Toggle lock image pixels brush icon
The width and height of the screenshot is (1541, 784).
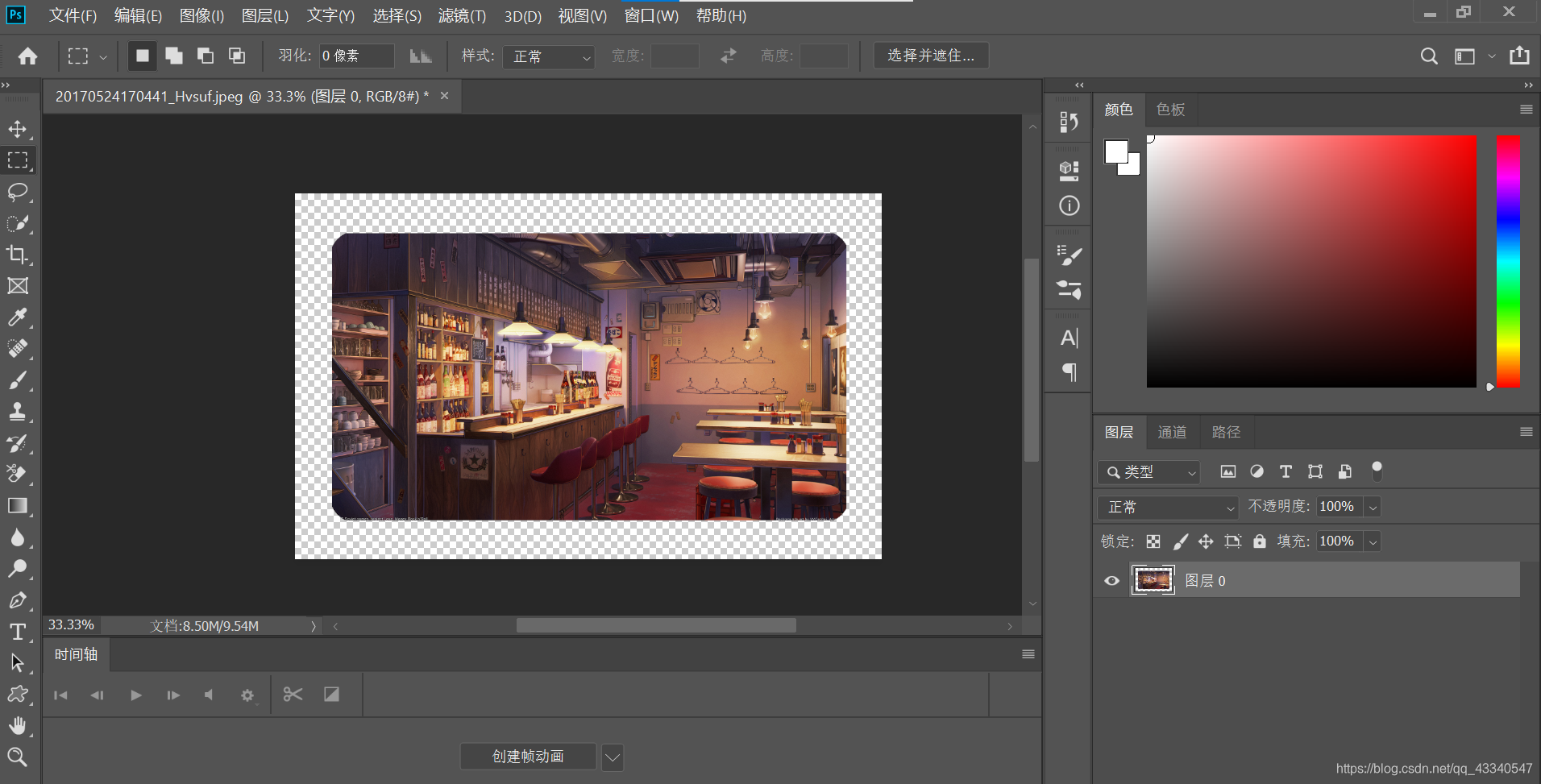pyautogui.click(x=1180, y=541)
